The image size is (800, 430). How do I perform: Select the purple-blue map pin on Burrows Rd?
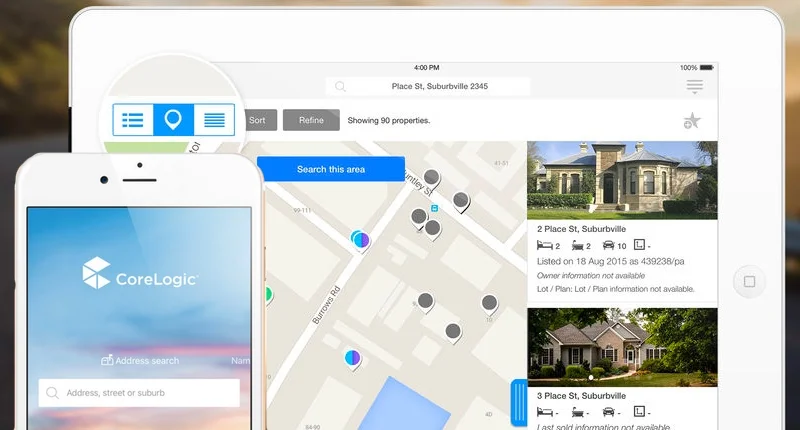(360, 239)
